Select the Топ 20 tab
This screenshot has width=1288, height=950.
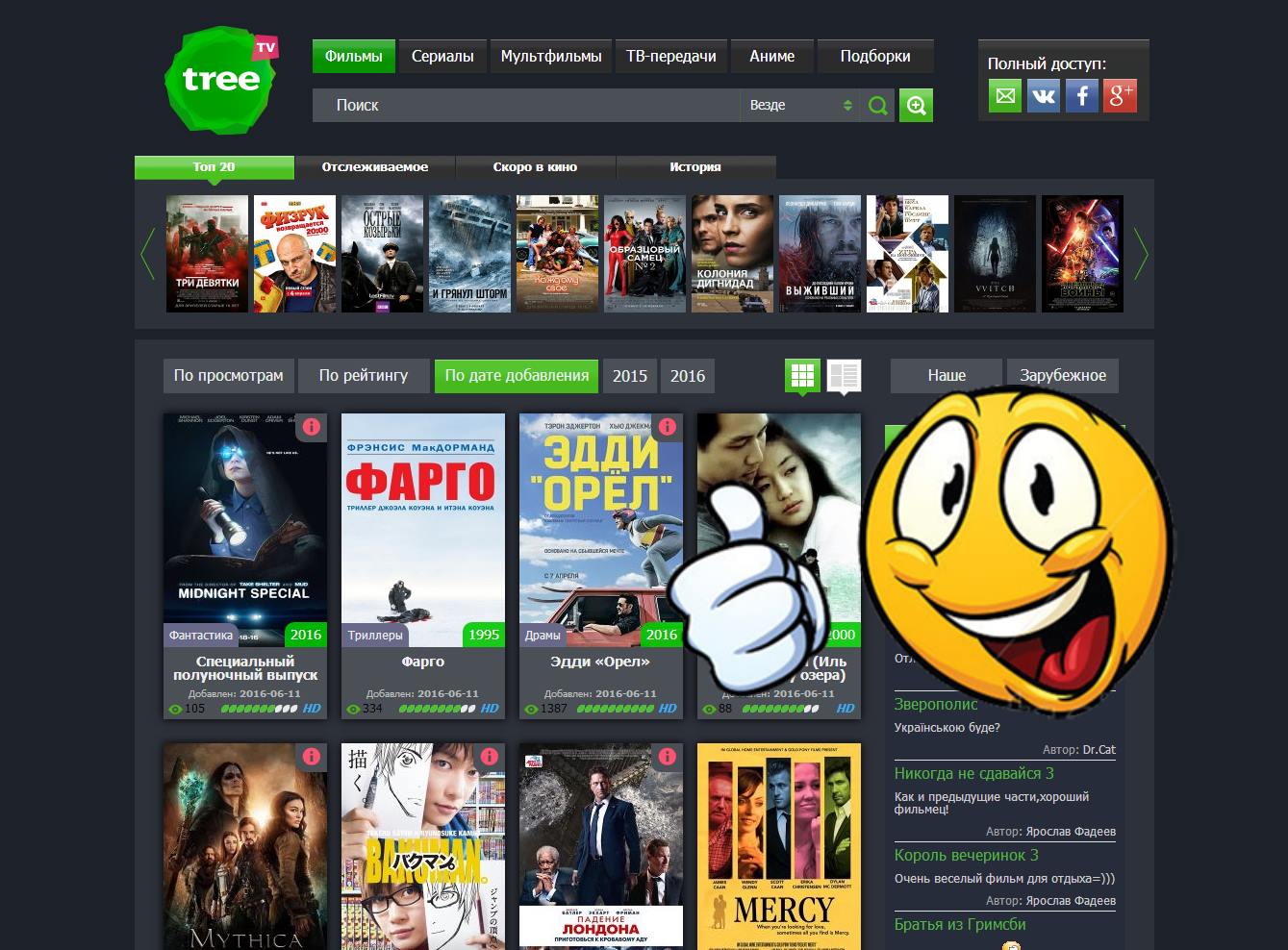(214, 167)
